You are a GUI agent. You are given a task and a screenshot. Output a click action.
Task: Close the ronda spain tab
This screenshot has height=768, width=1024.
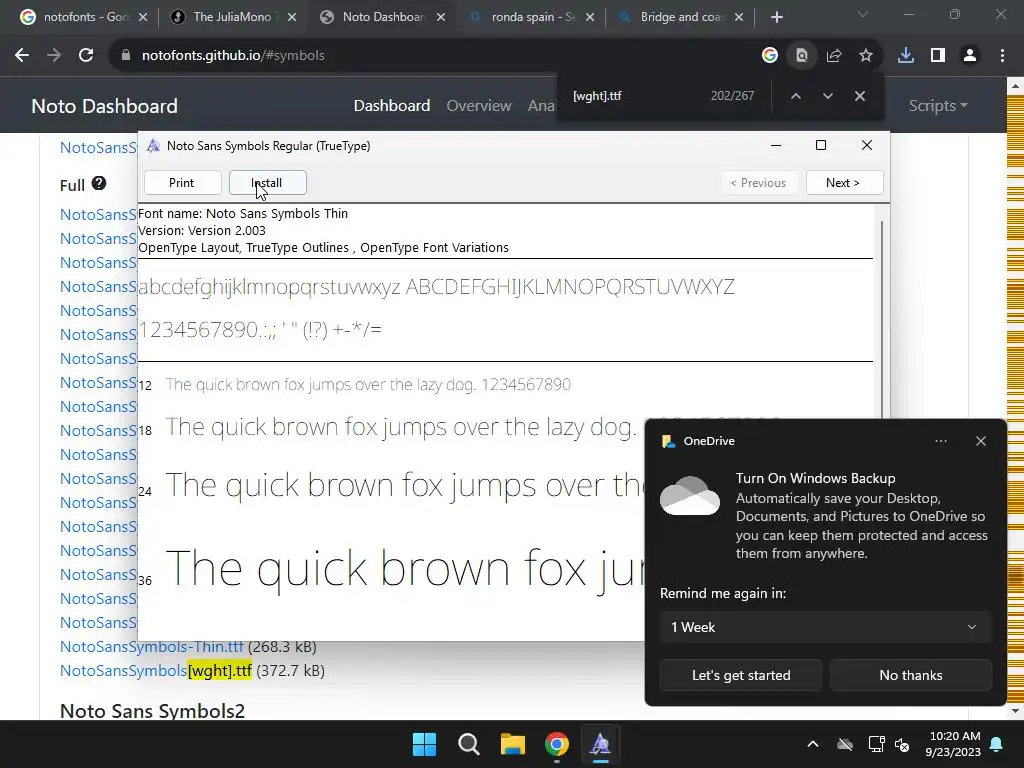590,17
